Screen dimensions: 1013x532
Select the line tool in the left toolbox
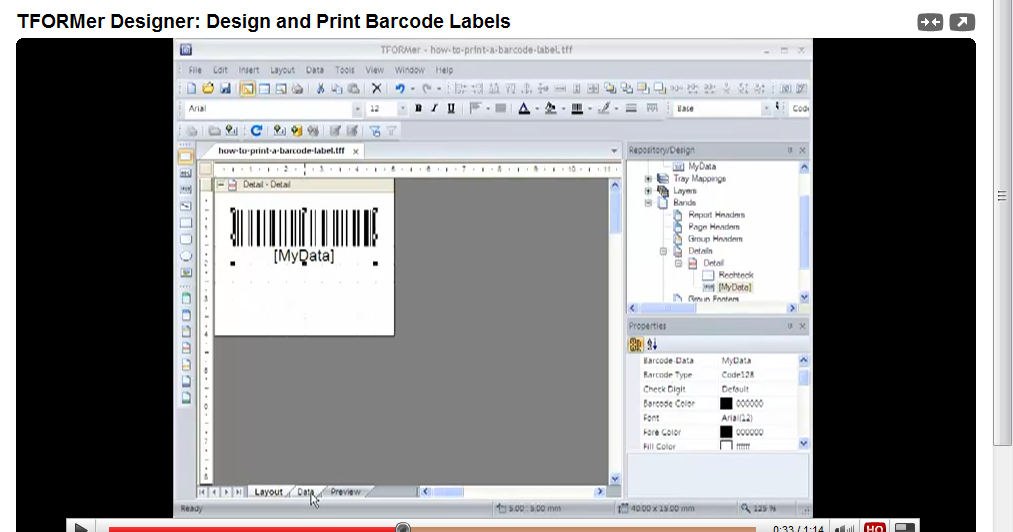[x=185, y=206]
